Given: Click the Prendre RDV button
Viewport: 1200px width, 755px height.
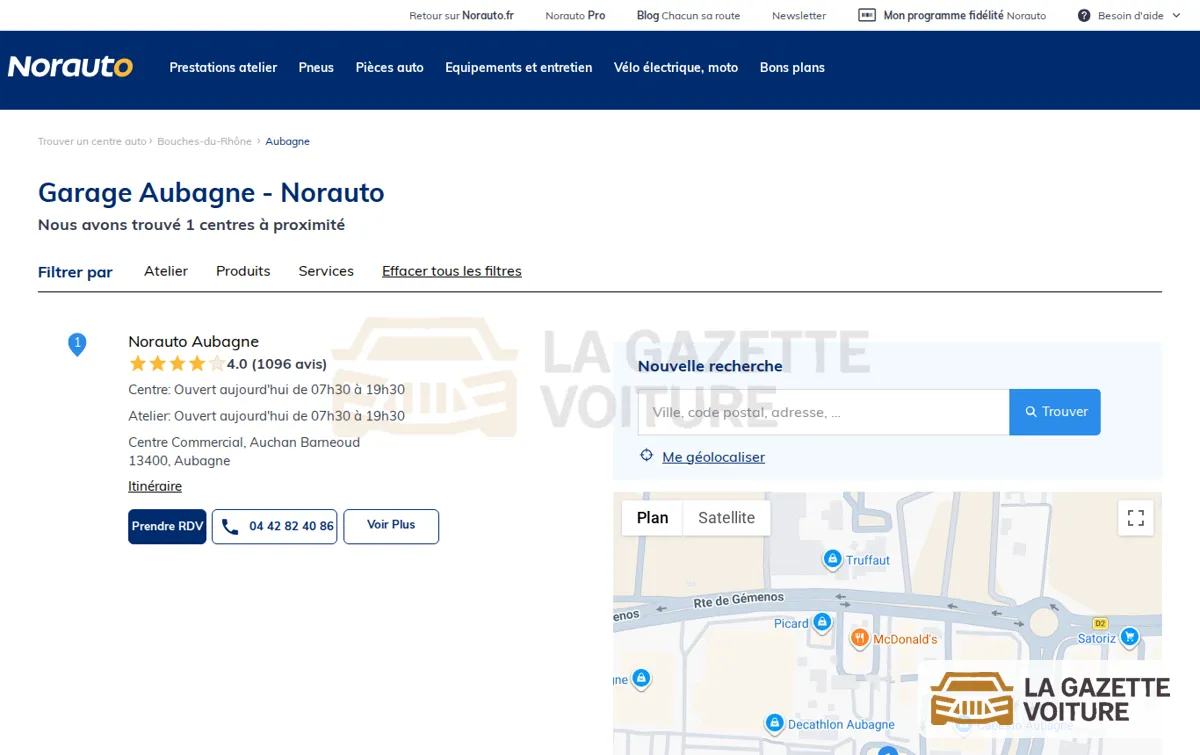Looking at the screenshot, I should click(x=167, y=526).
